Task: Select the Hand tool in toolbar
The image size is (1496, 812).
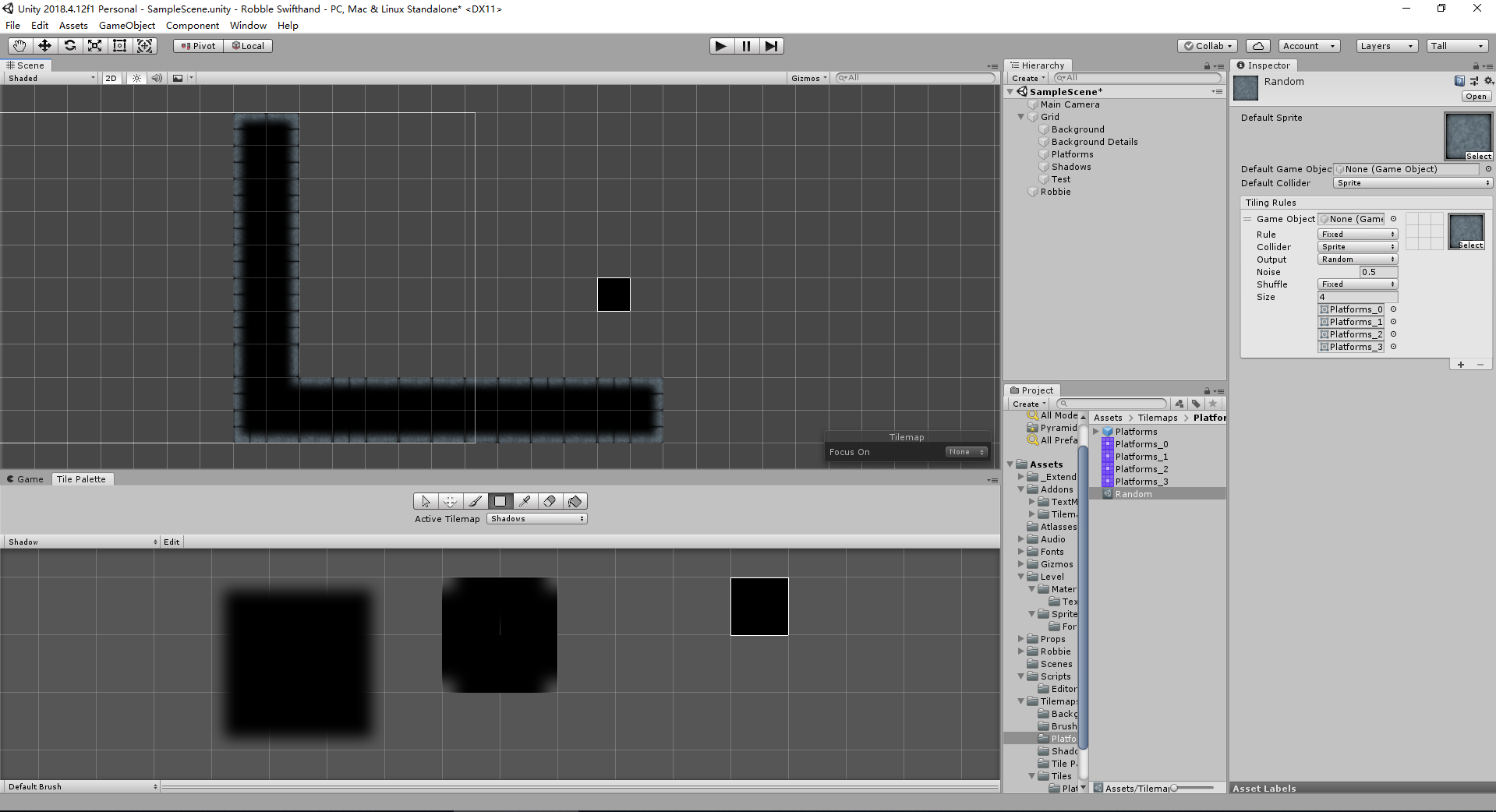Action: (x=19, y=46)
